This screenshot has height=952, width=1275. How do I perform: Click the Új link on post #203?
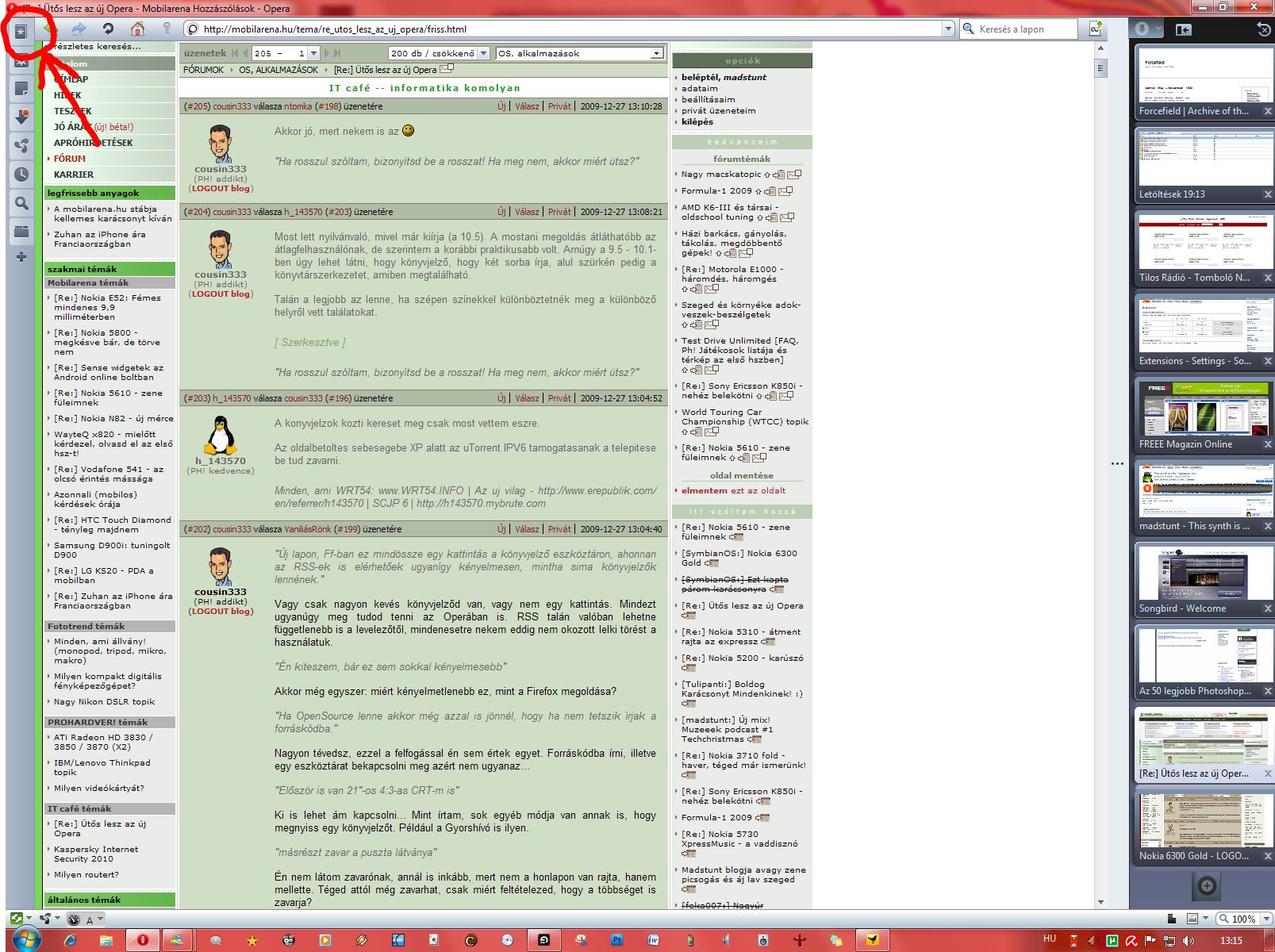click(x=501, y=398)
